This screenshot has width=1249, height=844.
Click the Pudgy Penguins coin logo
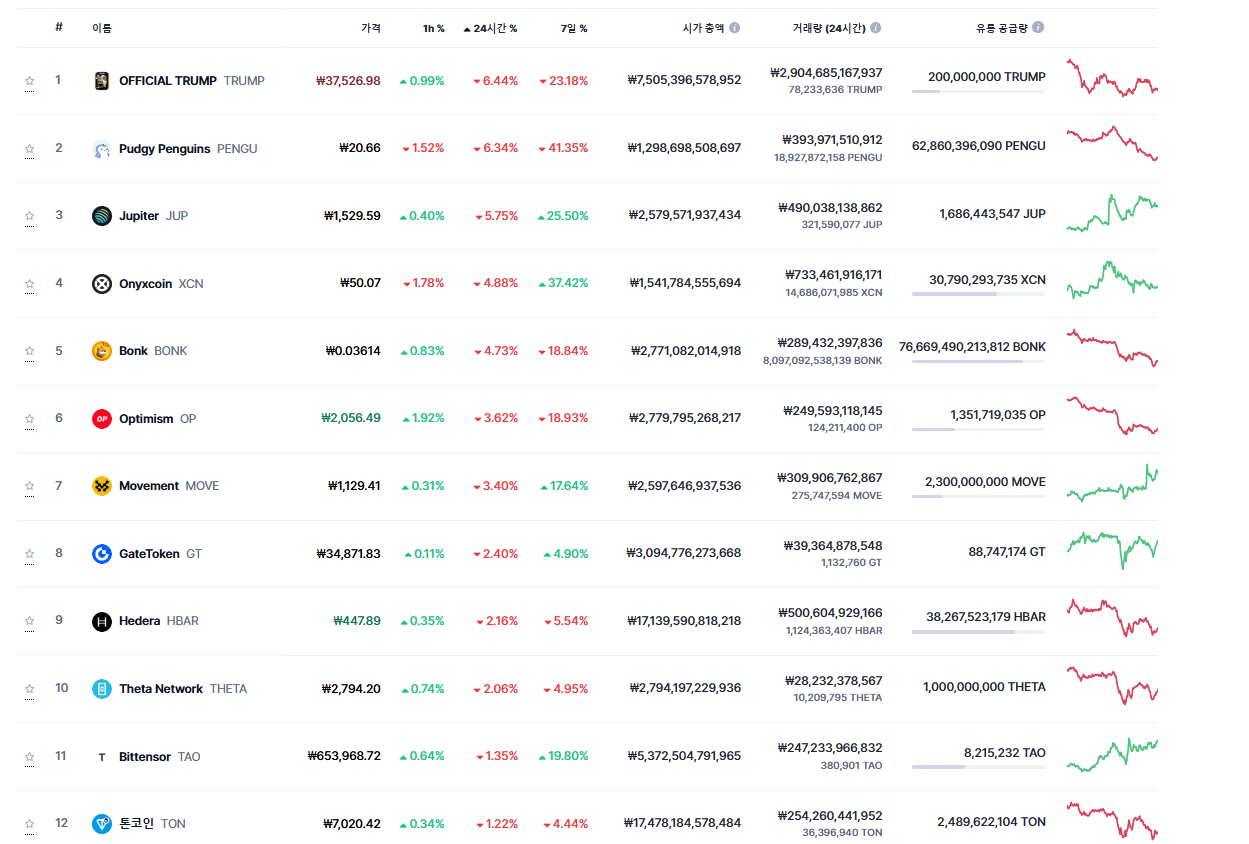101,149
